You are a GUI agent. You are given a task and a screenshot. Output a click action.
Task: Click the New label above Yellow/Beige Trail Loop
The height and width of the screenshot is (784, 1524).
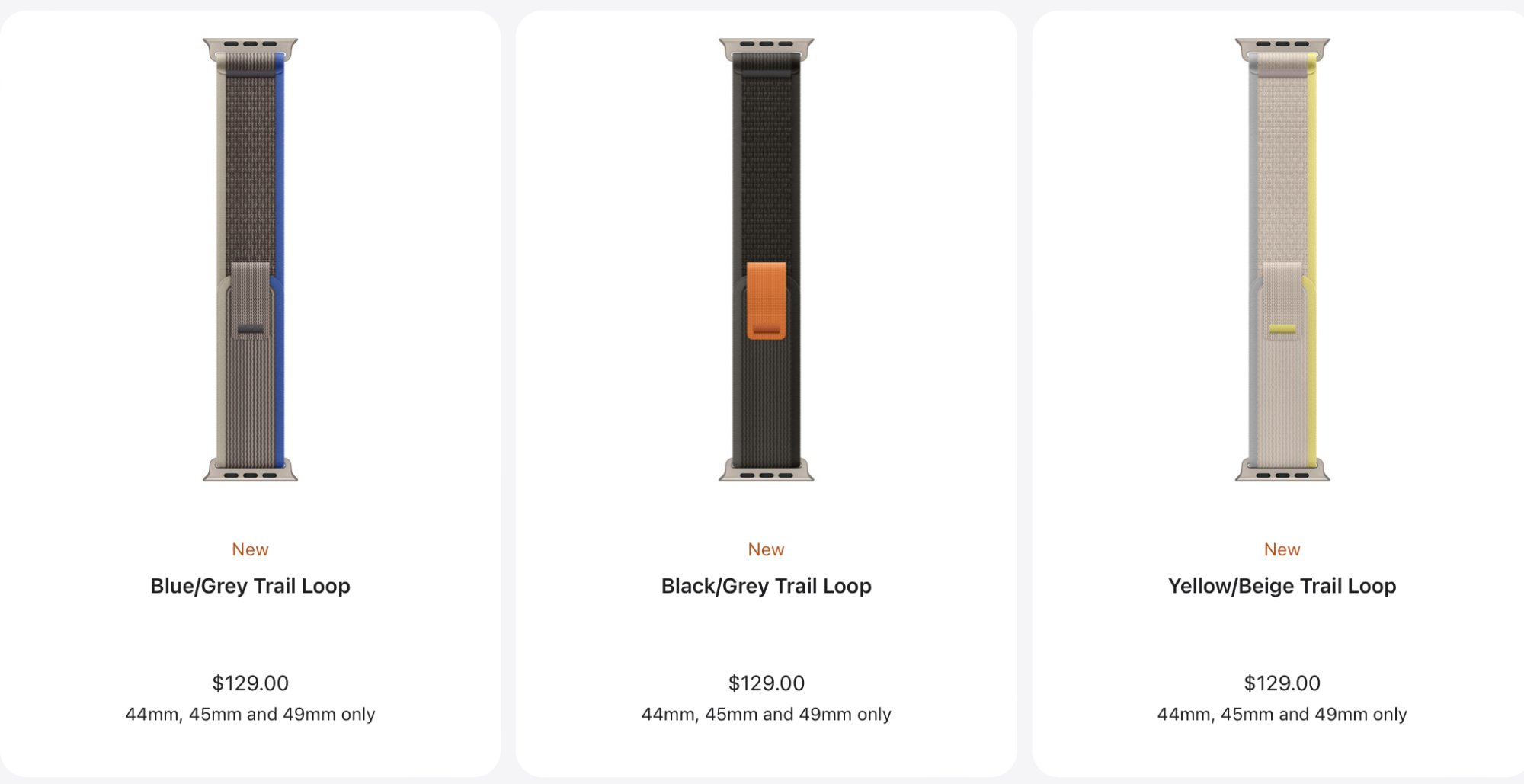1282,549
